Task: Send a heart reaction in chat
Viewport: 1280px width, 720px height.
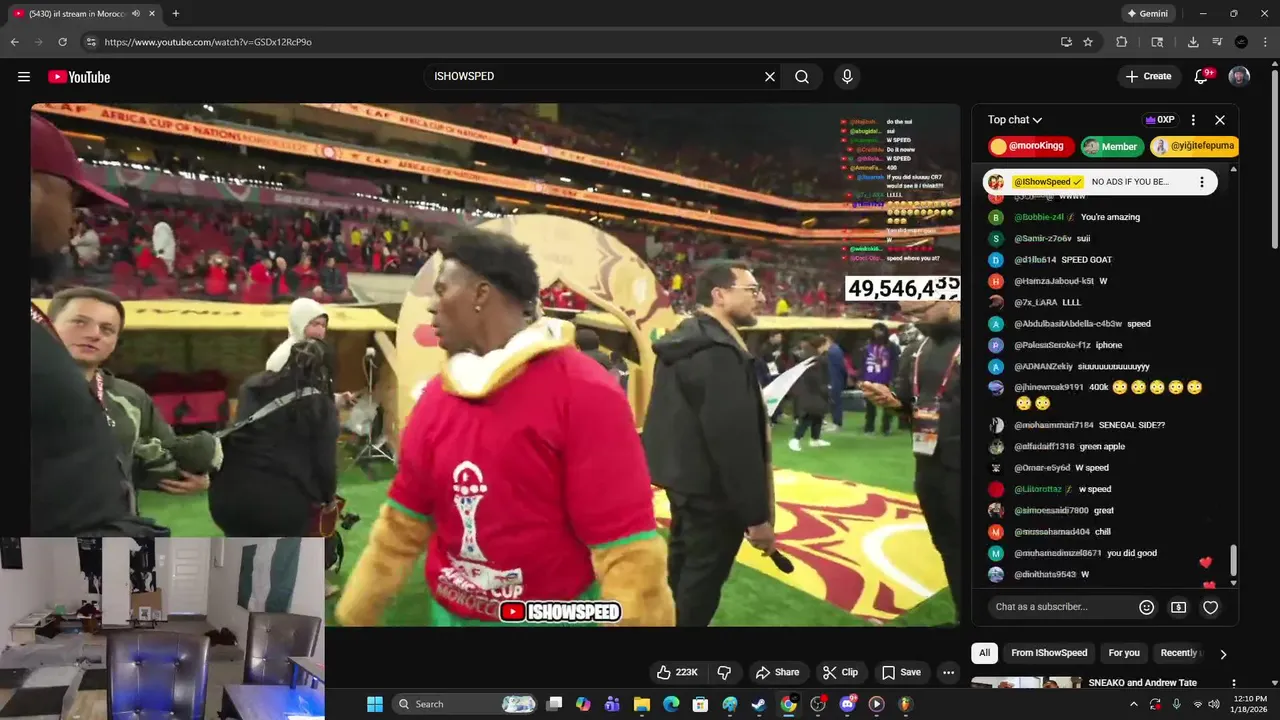Action: click(x=1211, y=607)
